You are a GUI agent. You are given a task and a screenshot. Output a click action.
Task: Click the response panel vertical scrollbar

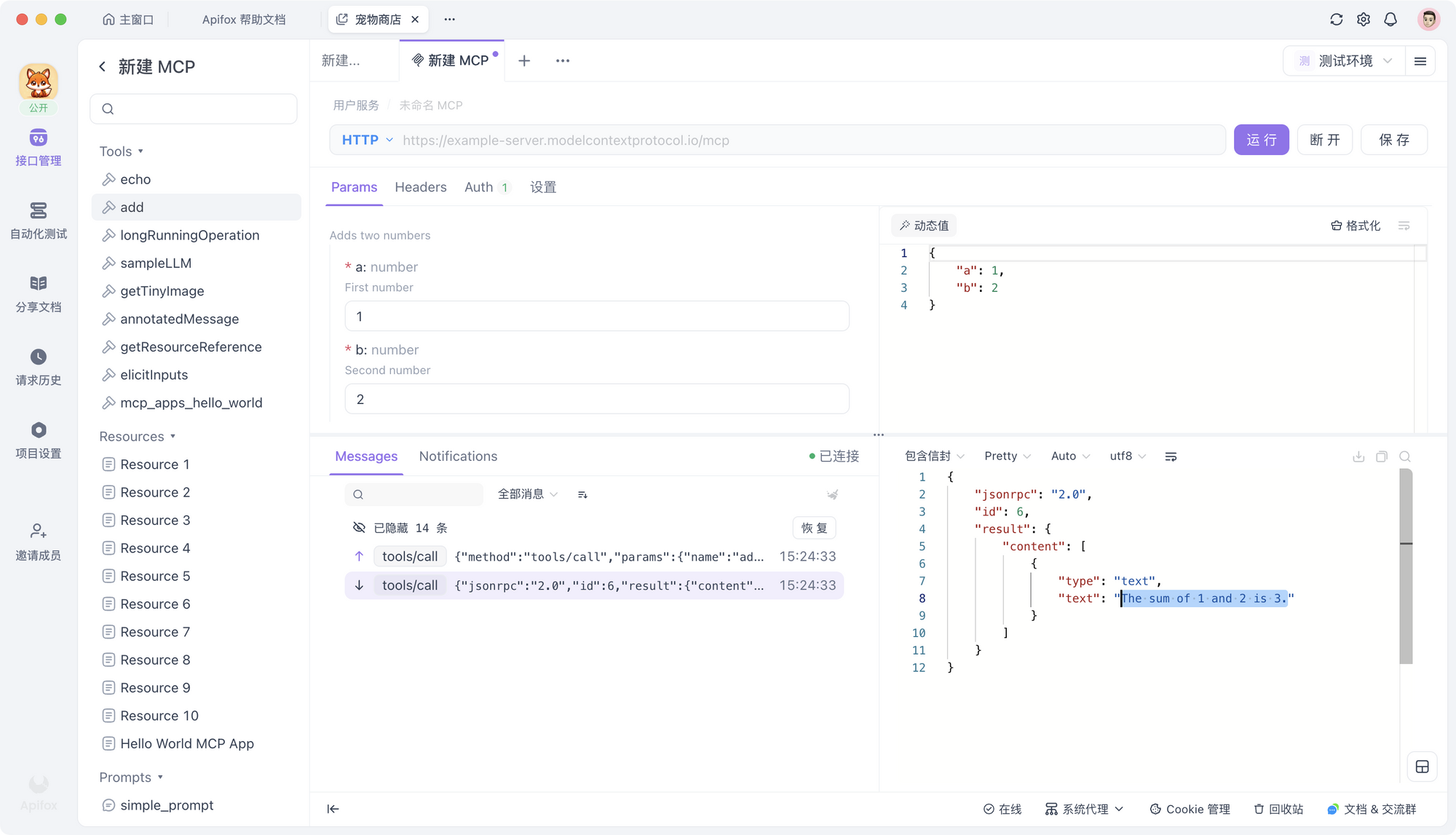(1406, 568)
